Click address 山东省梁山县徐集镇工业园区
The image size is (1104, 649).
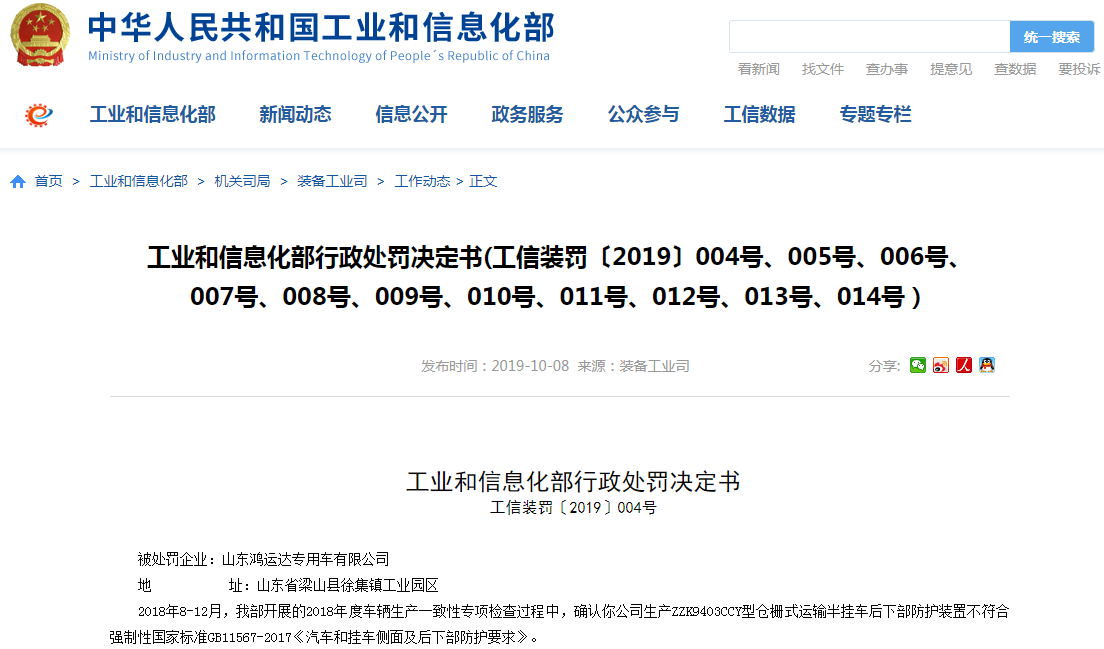tap(348, 586)
